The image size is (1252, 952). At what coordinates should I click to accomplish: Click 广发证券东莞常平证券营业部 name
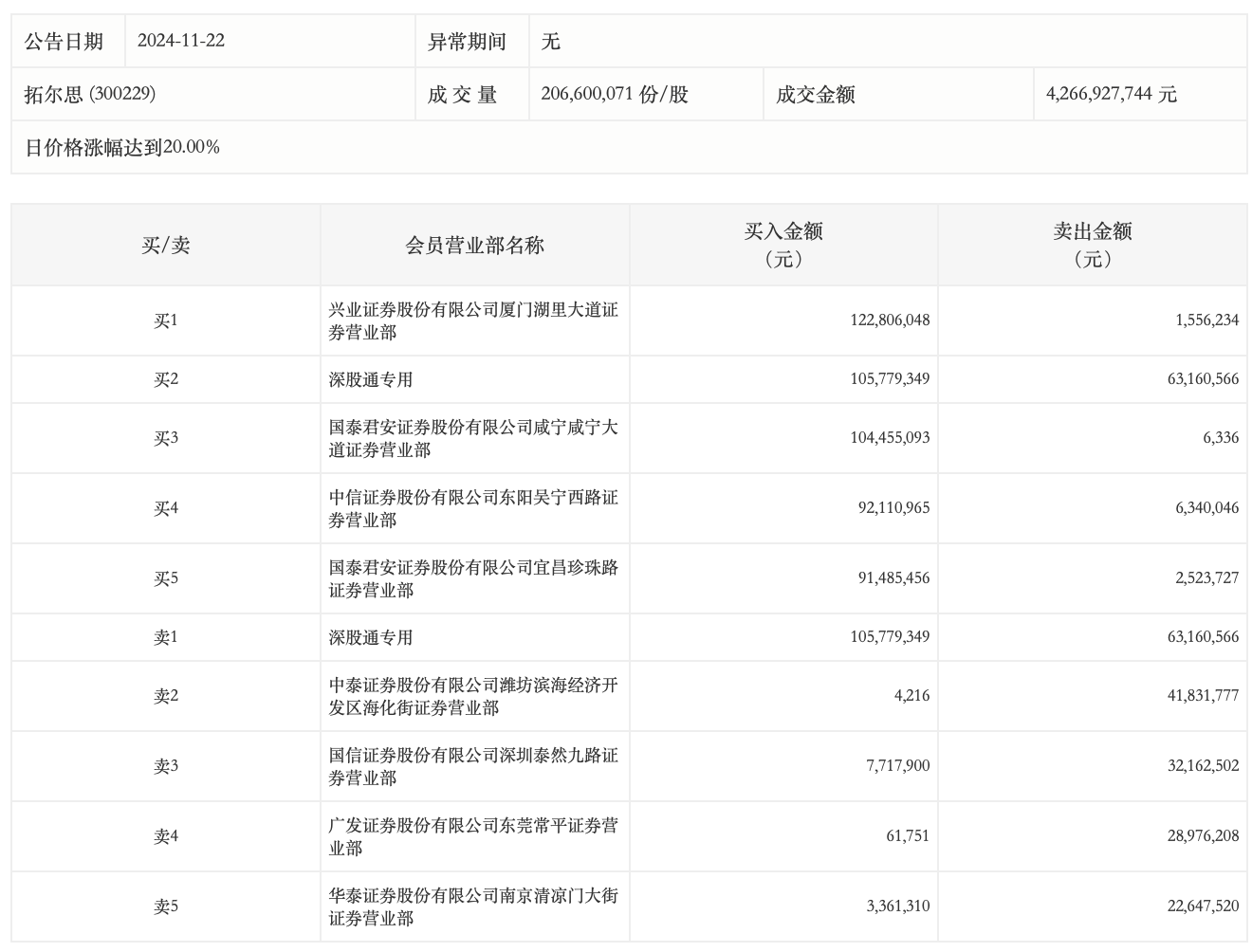point(473,836)
